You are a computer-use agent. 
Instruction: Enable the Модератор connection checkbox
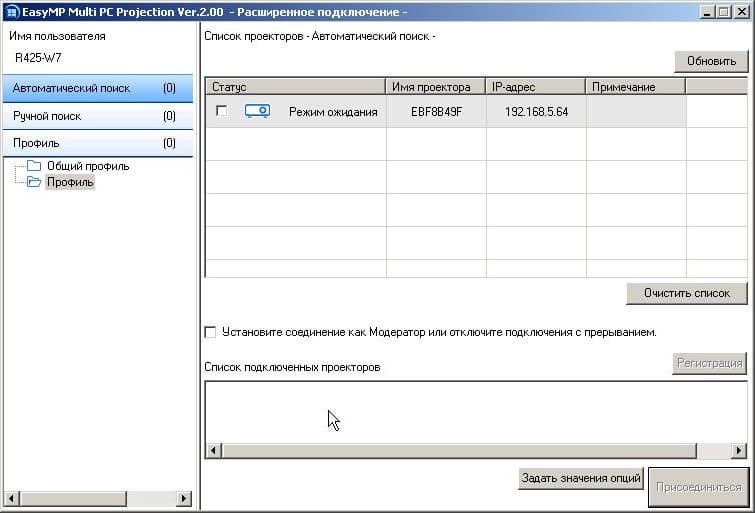click(210, 332)
